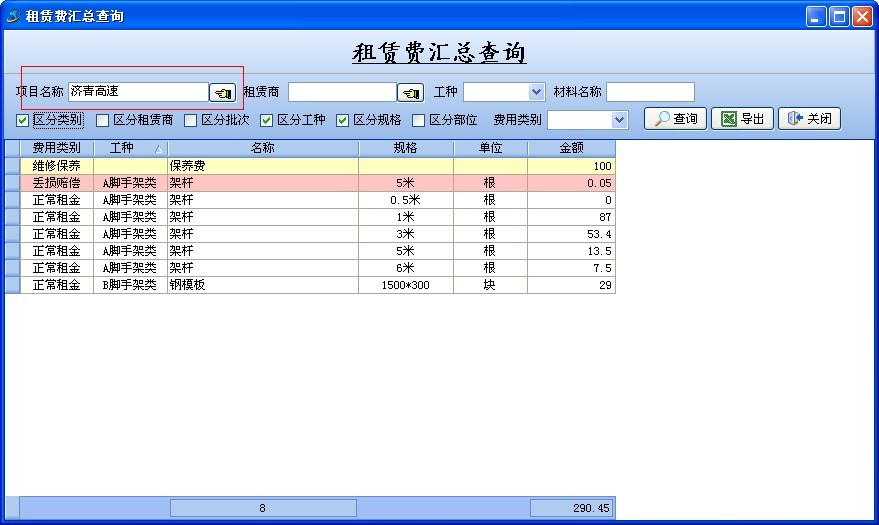This screenshot has width=879, height=525.
Task: Click the project name lookup hand icon
Action: [x=221, y=93]
